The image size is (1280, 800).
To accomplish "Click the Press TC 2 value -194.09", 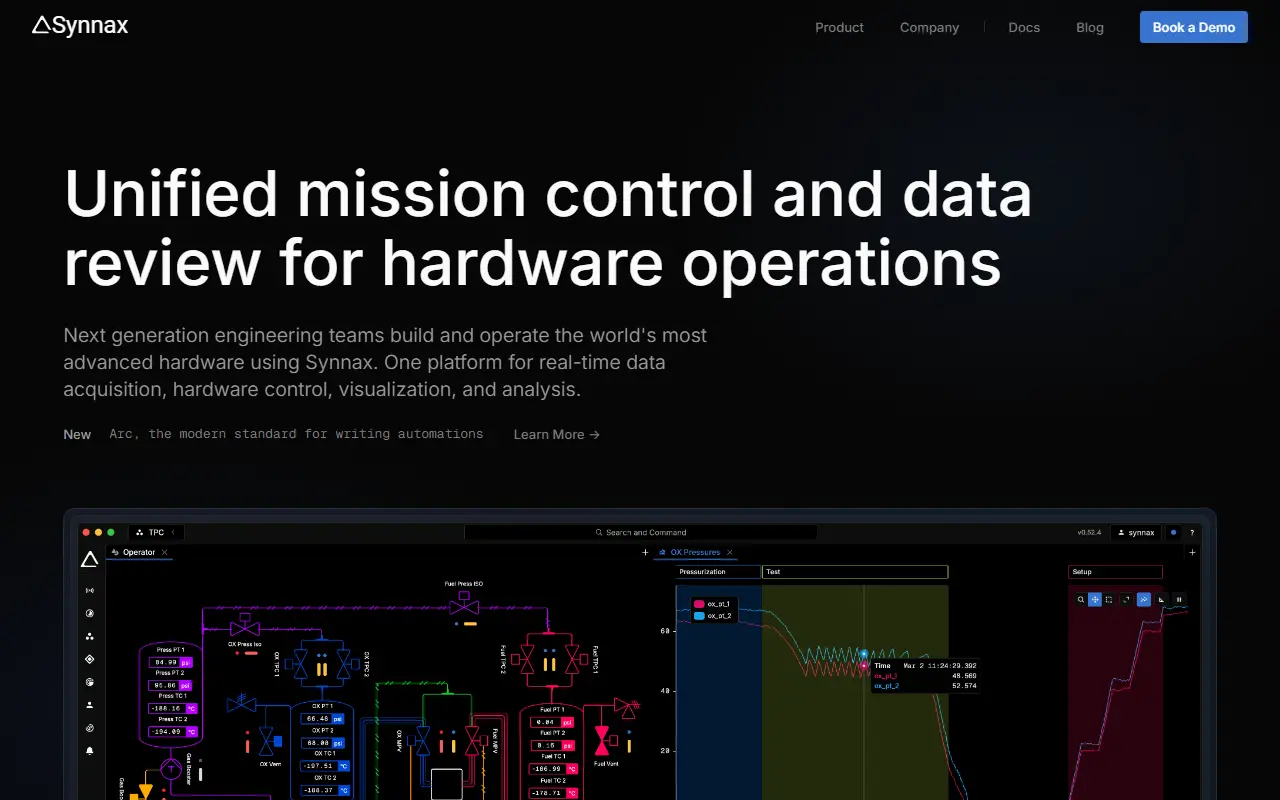I will tap(167, 731).
